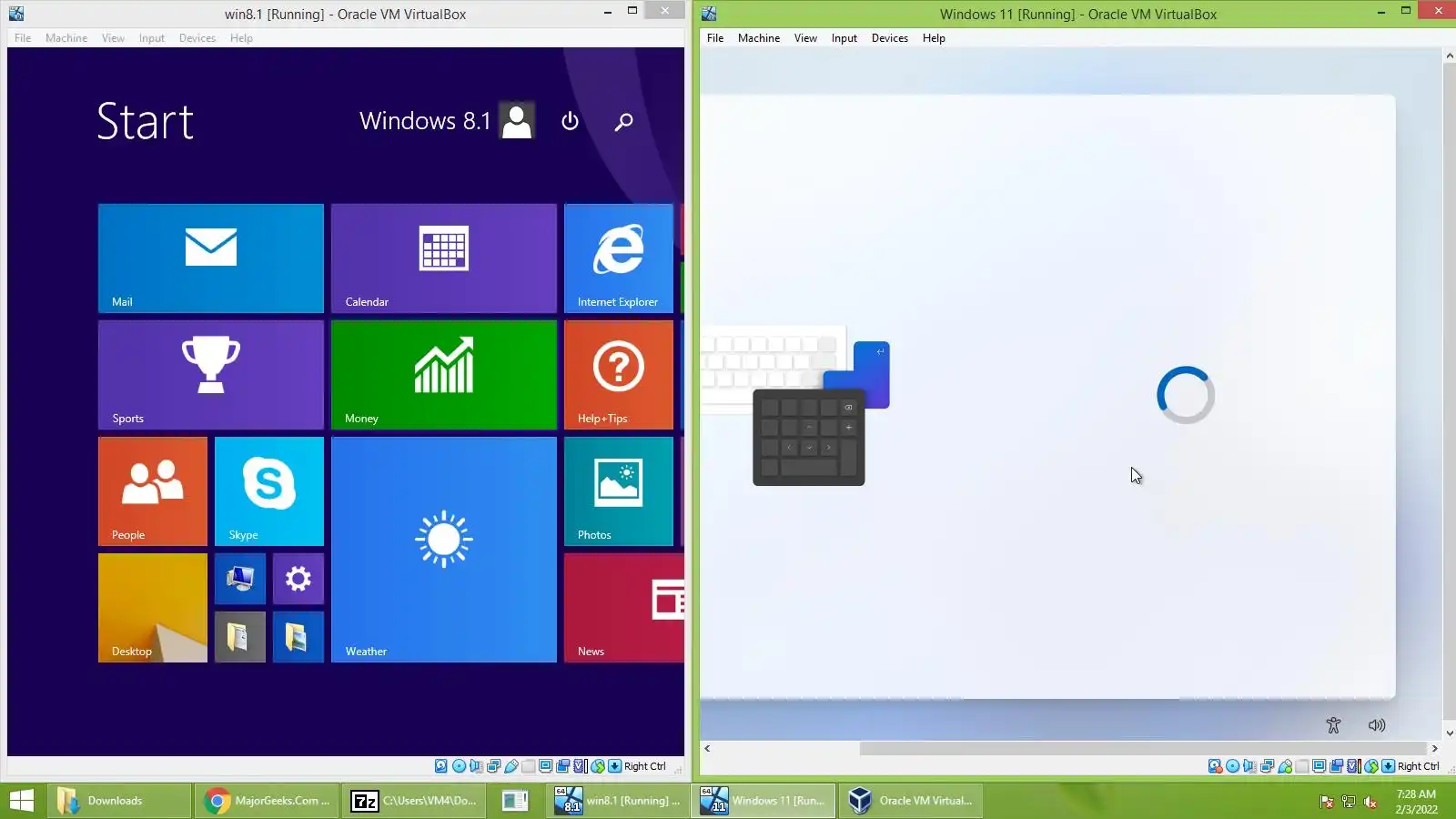Click the Action Center flag tray icon
This screenshot has height=819, width=1456.
[1327, 802]
